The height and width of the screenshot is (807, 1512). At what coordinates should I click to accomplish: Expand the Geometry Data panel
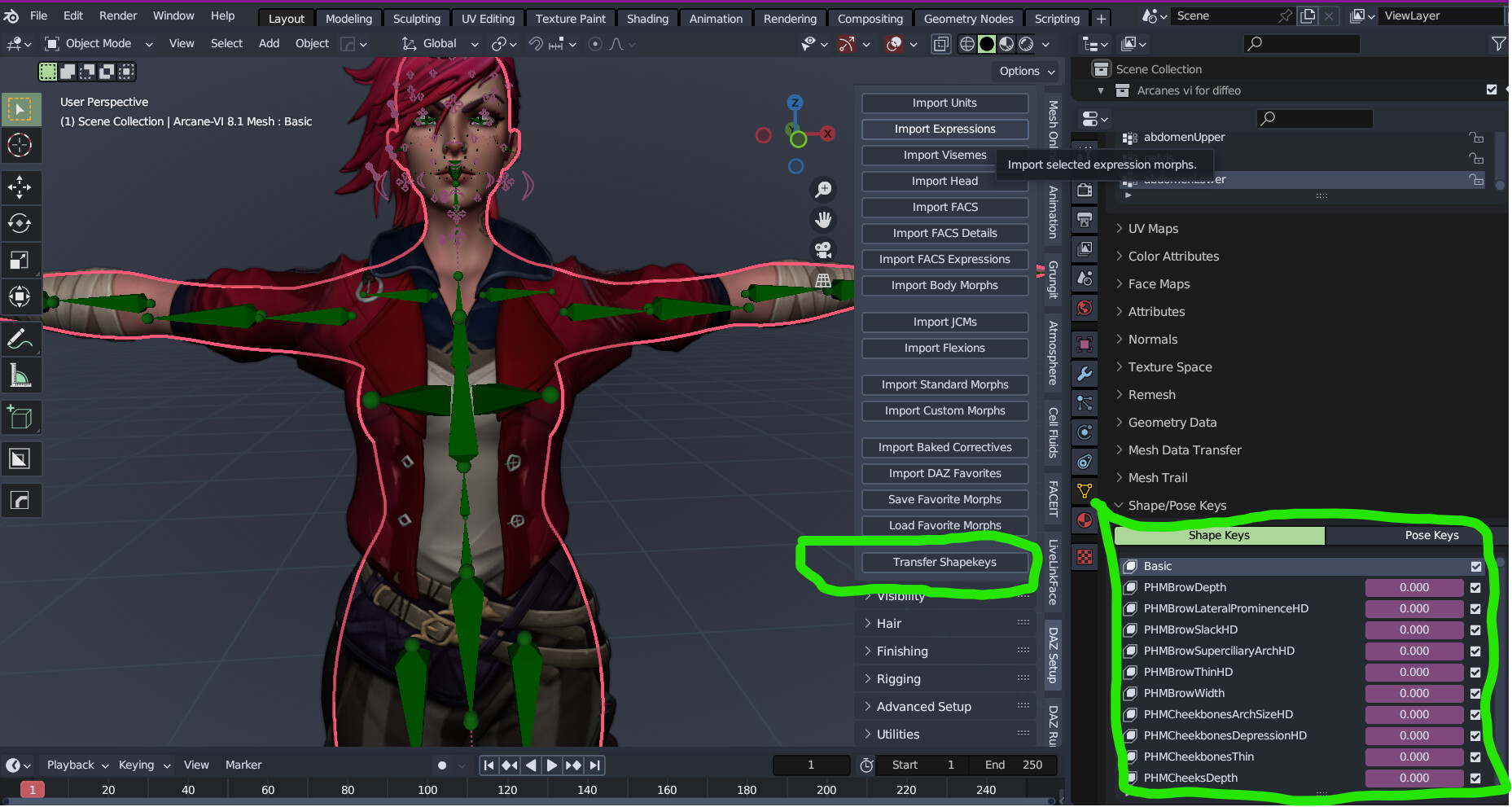point(1172,423)
